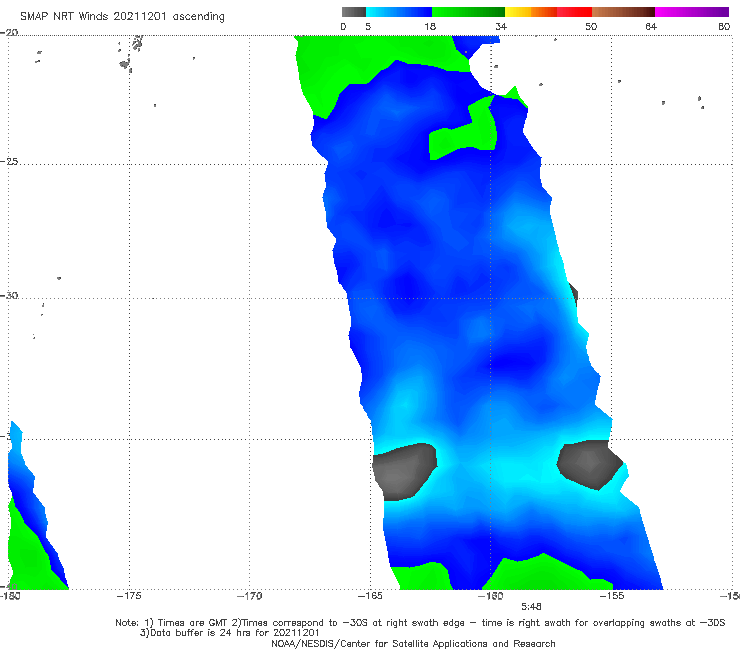740x650 pixels.
Task: Click the NOAA/NESDIS Center for Satellite Applications credit
Action: tap(413, 643)
